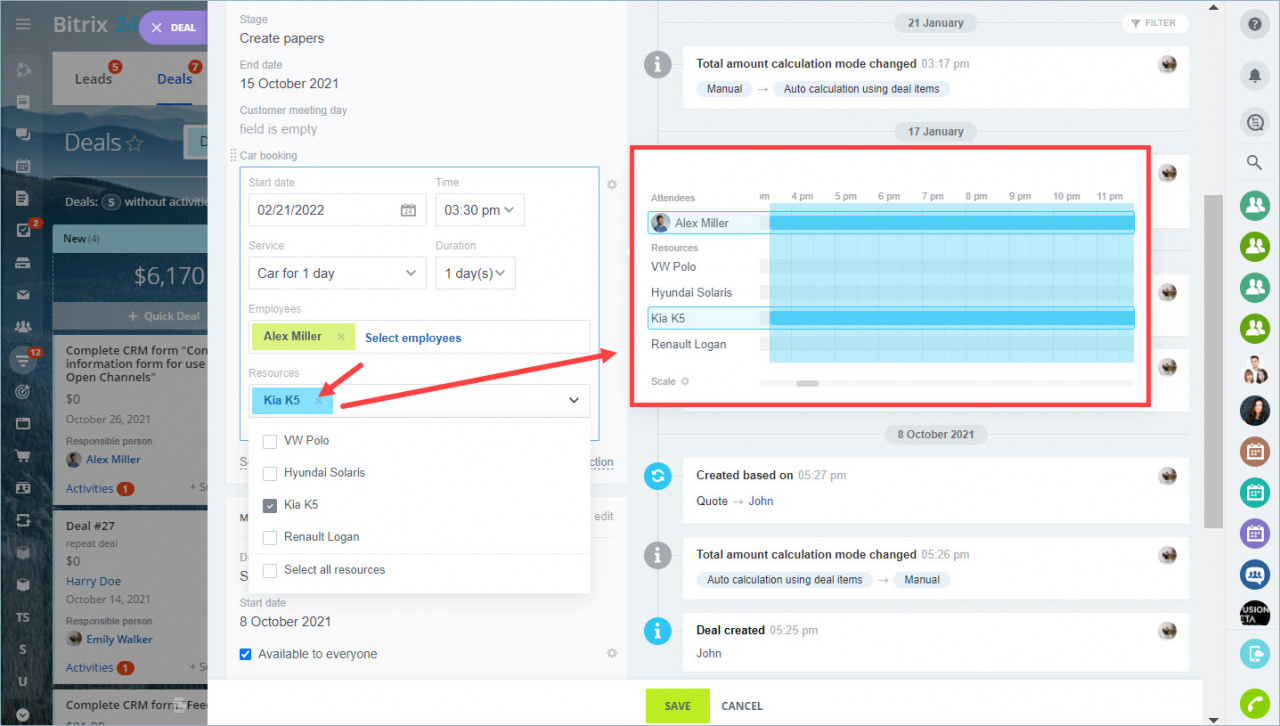The width and height of the screenshot is (1280, 726).
Task: Open the help question mark icon
Action: click(1254, 26)
